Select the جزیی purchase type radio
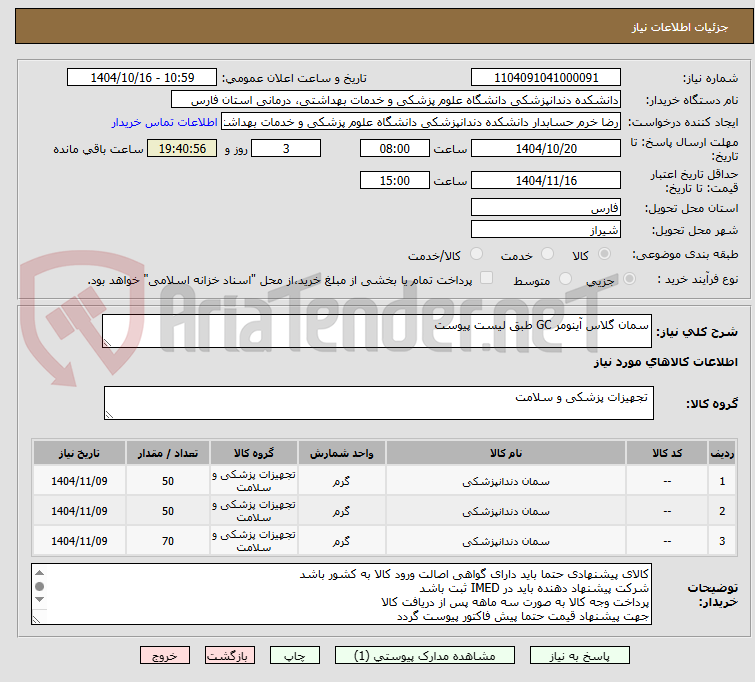This screenshot has height=682, width=755. (x=629, y=279)
